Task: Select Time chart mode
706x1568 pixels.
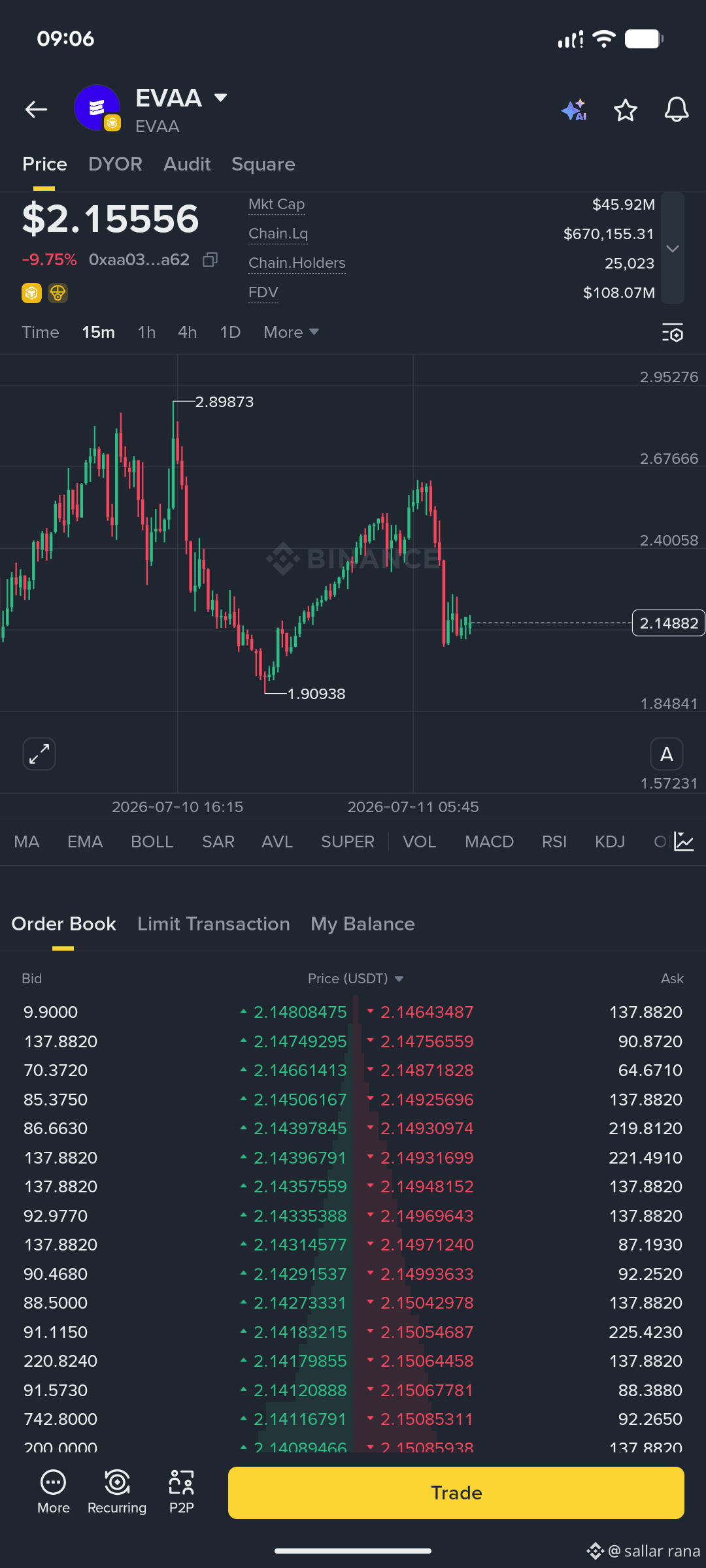Action: pos(41,333)
